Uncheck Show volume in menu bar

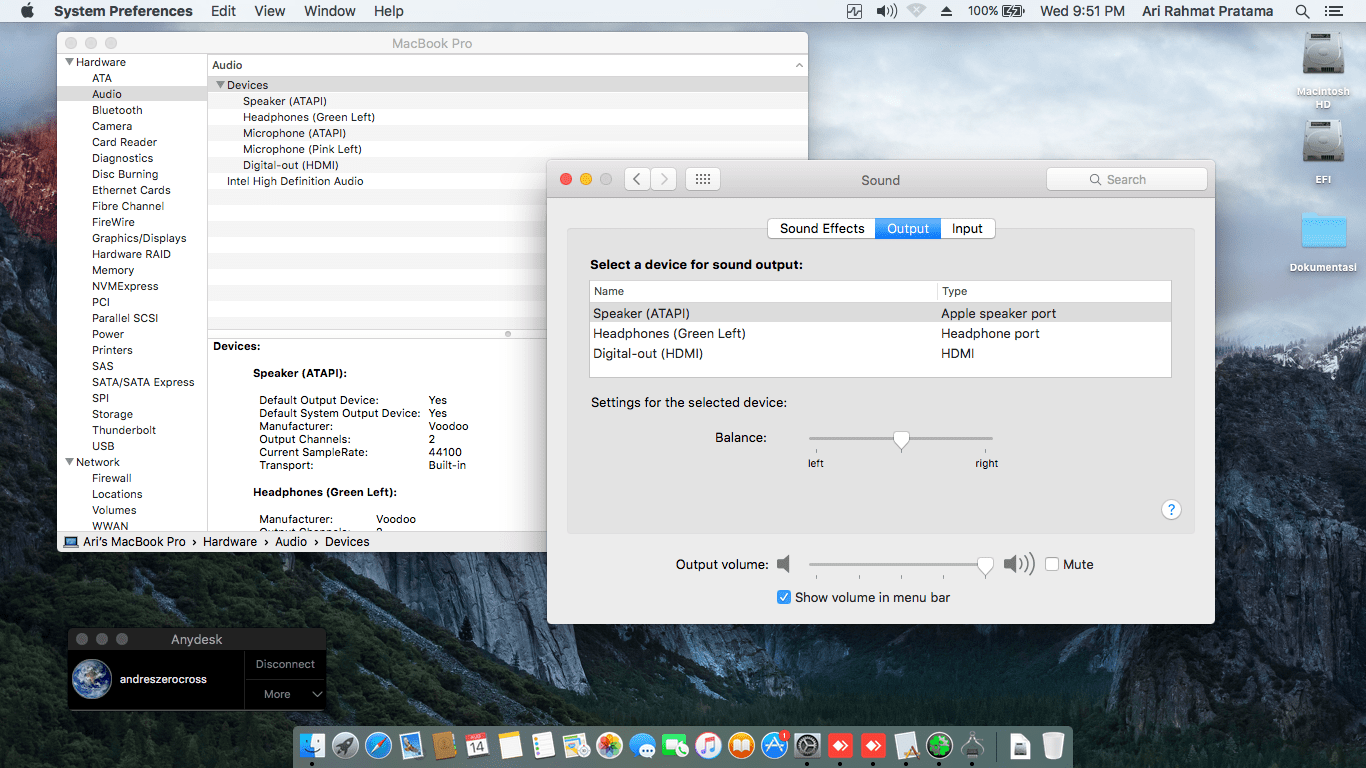tap(784, 597)
